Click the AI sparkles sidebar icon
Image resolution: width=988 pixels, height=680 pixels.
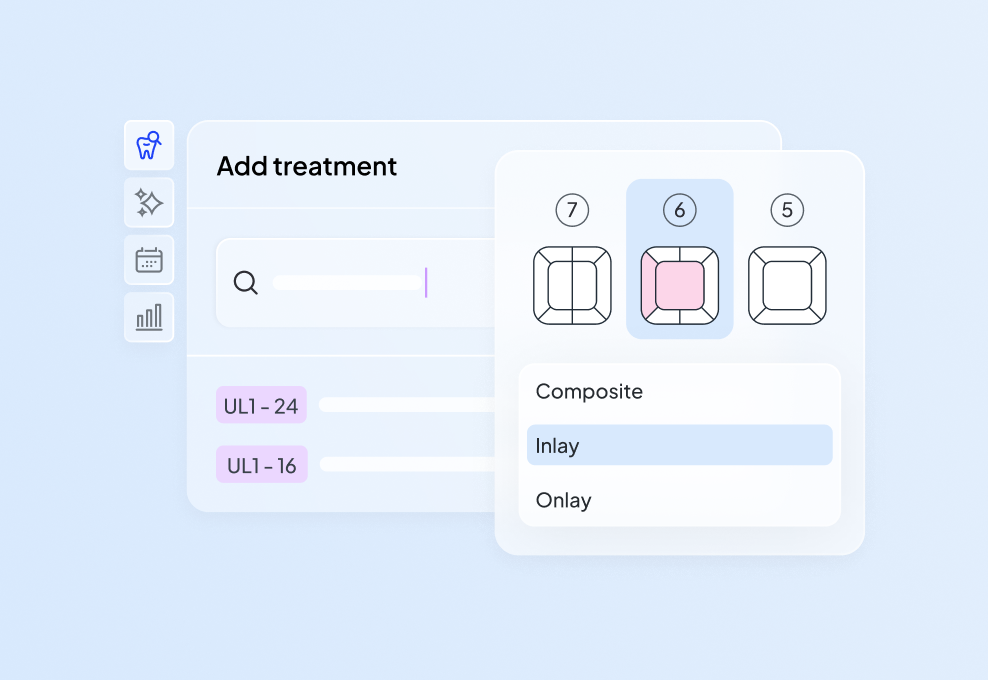click(149, 203)
